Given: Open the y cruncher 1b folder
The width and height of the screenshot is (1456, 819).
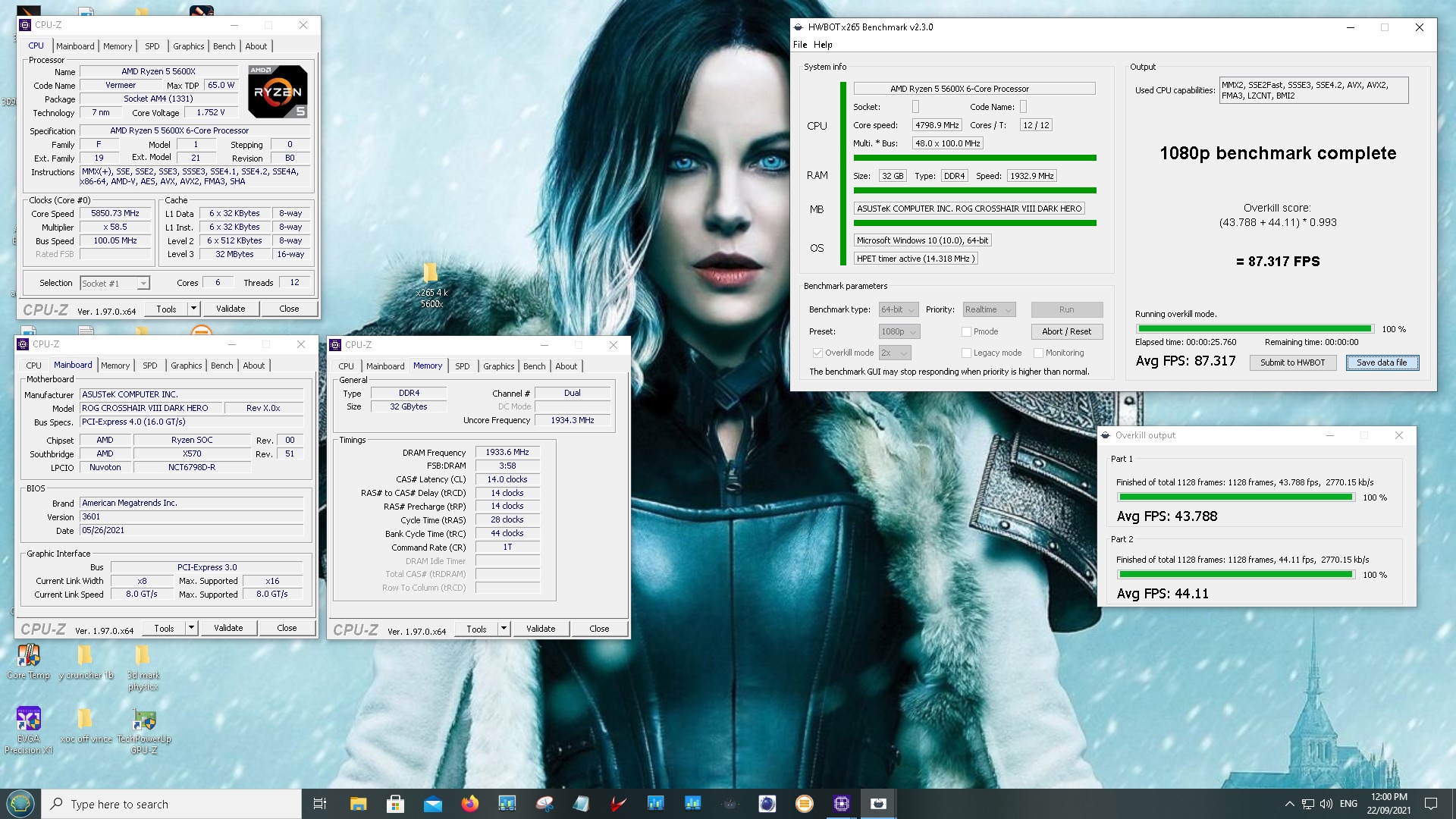Looking at the screenshot, I should pos(86,661).
